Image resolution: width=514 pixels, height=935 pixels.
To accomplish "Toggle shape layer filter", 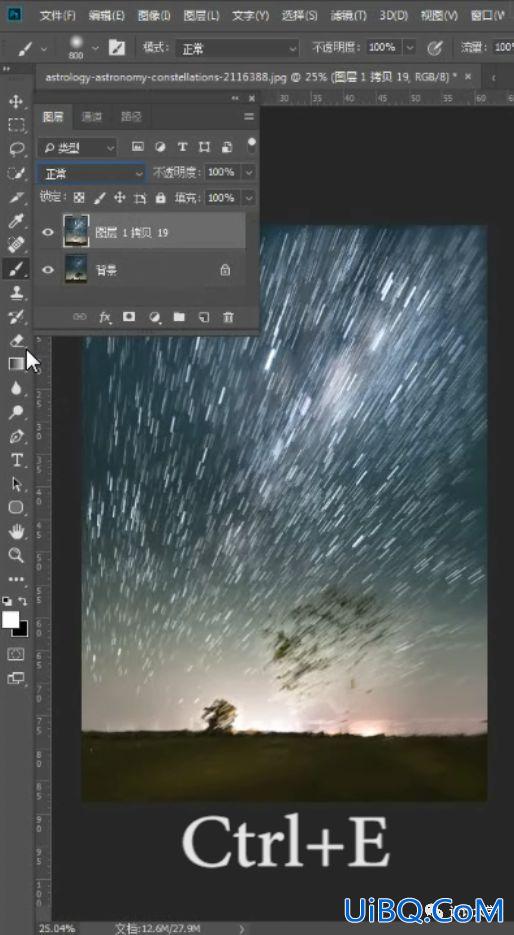I will (x=205, y=147).
